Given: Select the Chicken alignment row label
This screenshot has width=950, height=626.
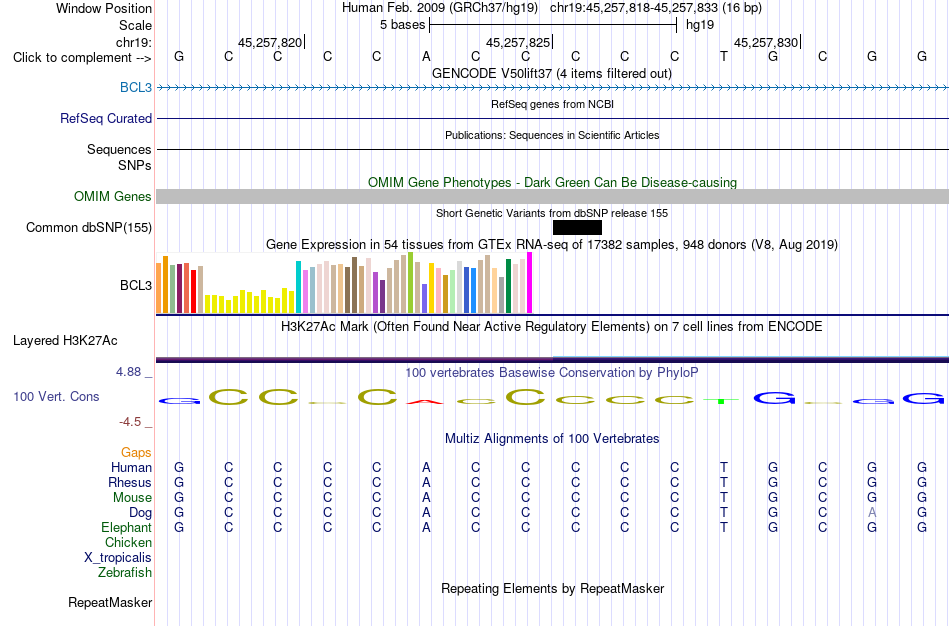Looking at the screenshot, I should click(x=128, y=542).
